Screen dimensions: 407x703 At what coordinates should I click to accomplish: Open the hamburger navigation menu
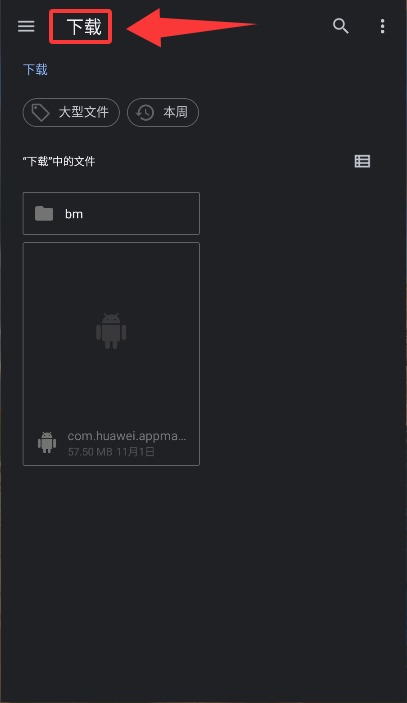[x=26, y=26]
